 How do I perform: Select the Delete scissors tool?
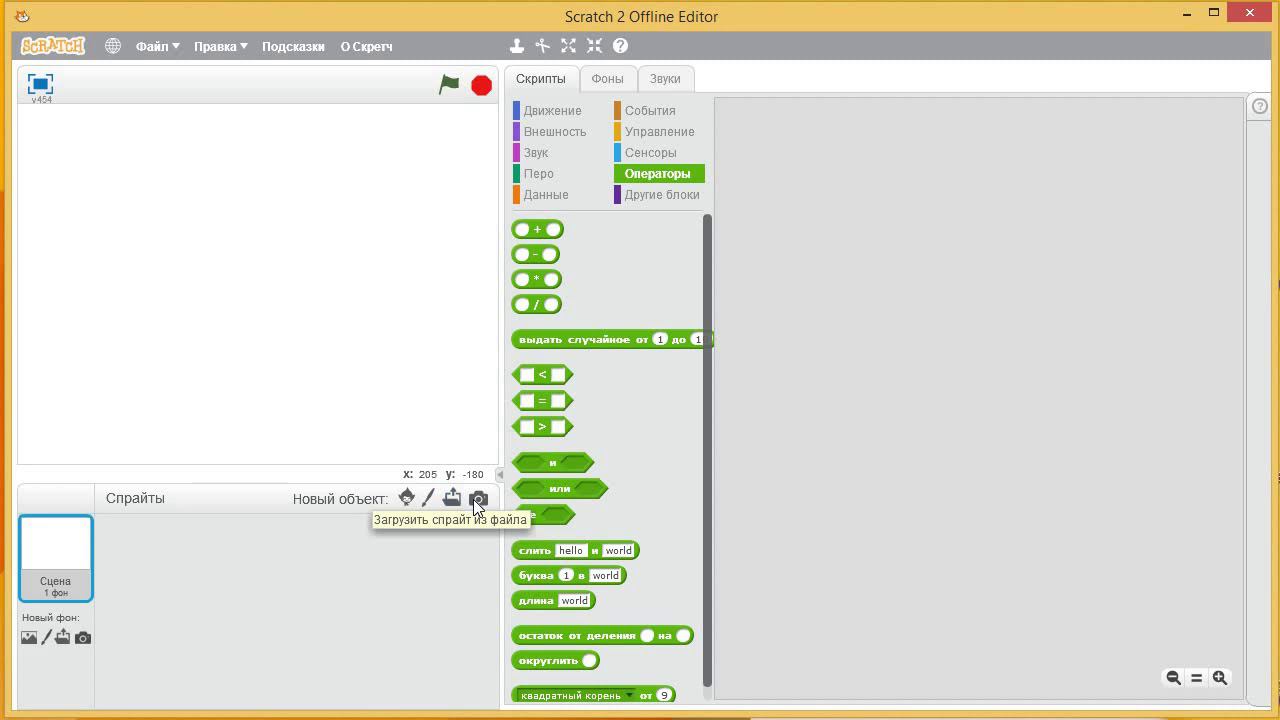coord(542,46)
